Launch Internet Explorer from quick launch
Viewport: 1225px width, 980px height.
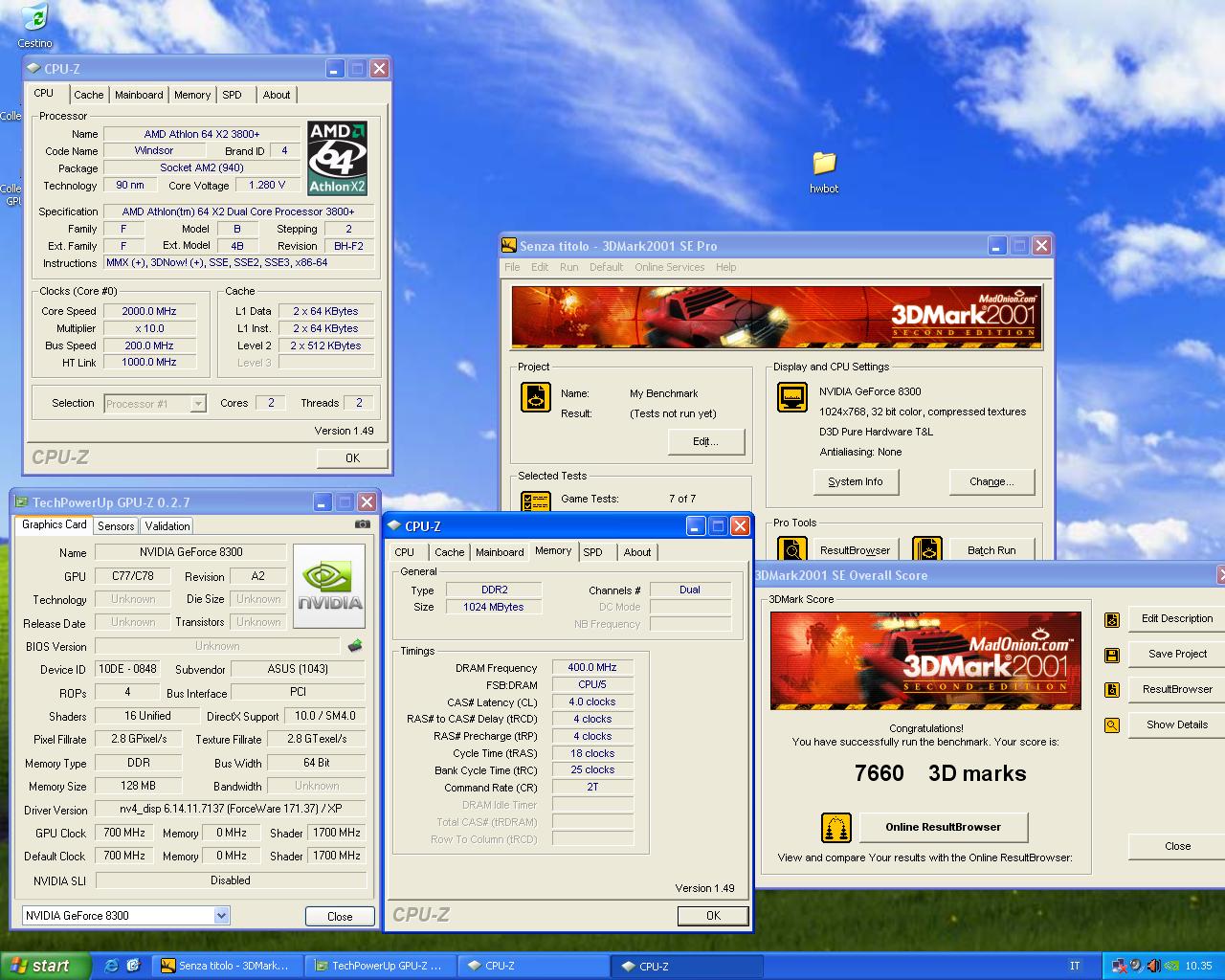[x=112, y=966]
